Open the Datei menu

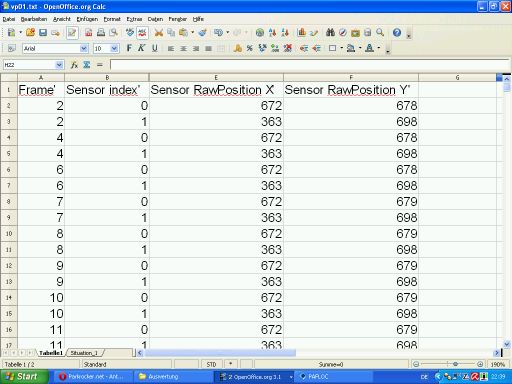click(9, 19)
